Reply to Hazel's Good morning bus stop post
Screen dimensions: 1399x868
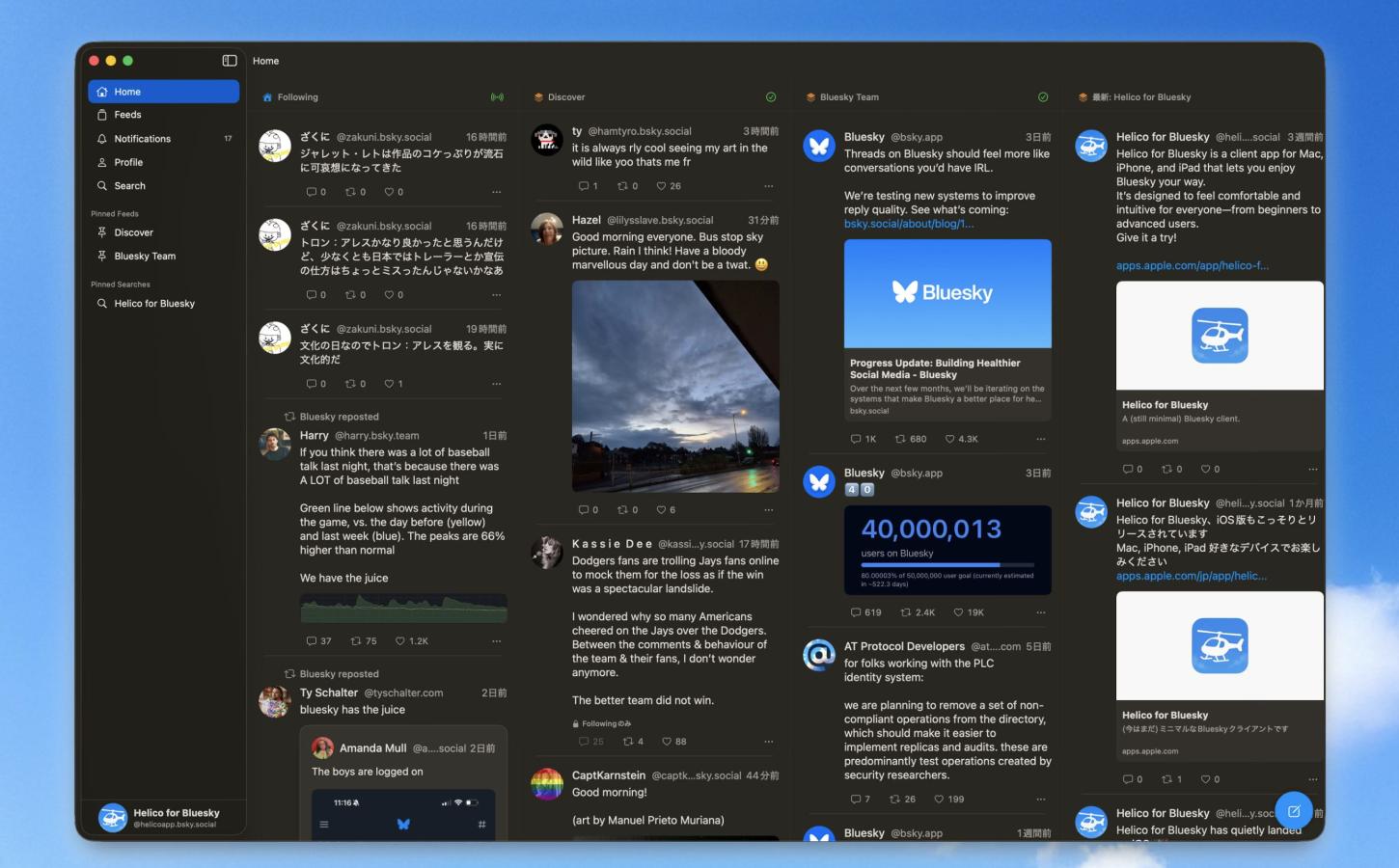pos(589,510)
